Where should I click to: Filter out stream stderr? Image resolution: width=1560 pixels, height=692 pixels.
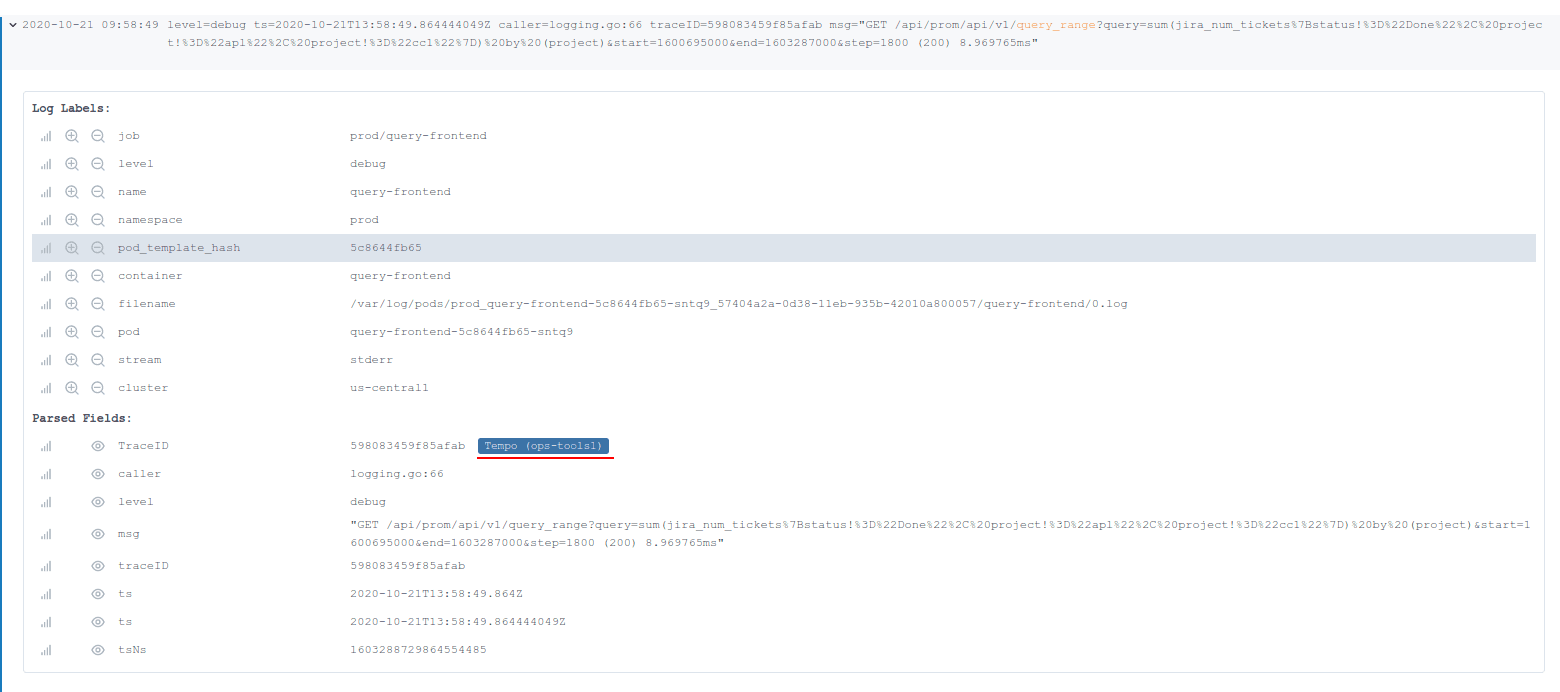[98, 360]
